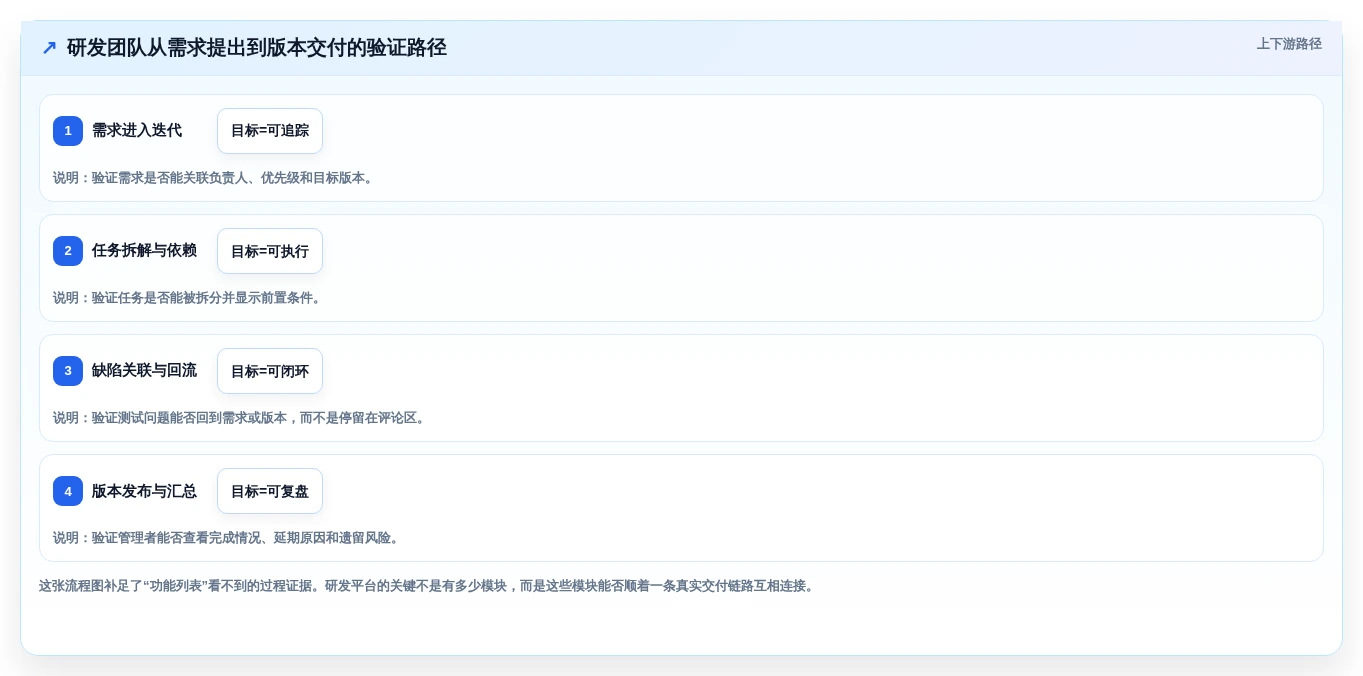
Task: Click the 目标=可闭环 tag
Action: click(x=270, y=371)
